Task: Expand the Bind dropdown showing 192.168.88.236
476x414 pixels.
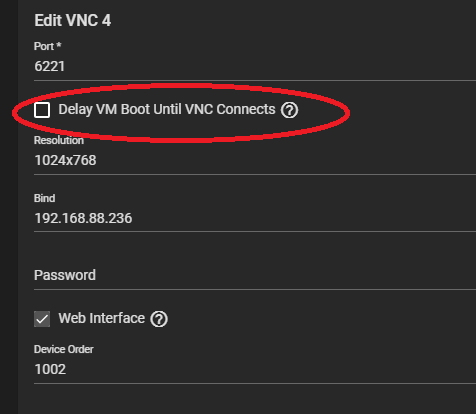Action: click(x=255, y=218)
